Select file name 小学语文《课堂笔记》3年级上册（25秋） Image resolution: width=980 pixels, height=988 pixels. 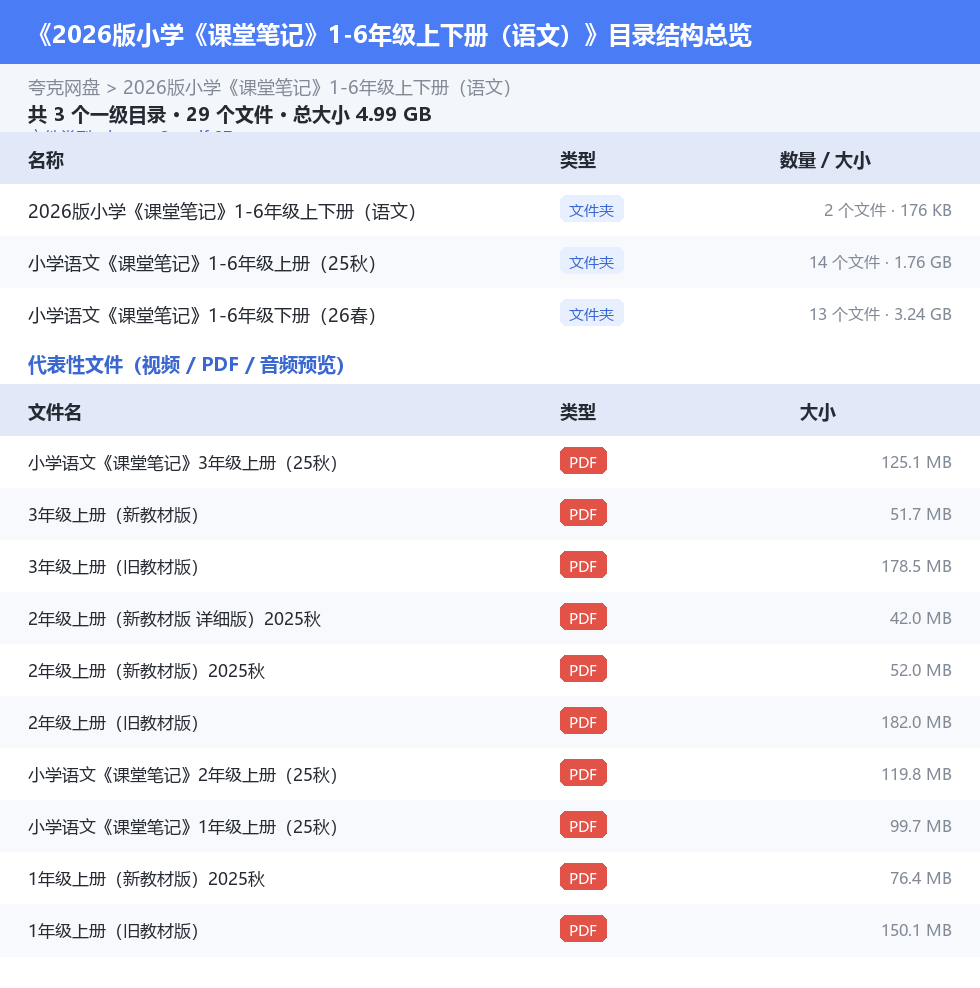click(183, 463)
